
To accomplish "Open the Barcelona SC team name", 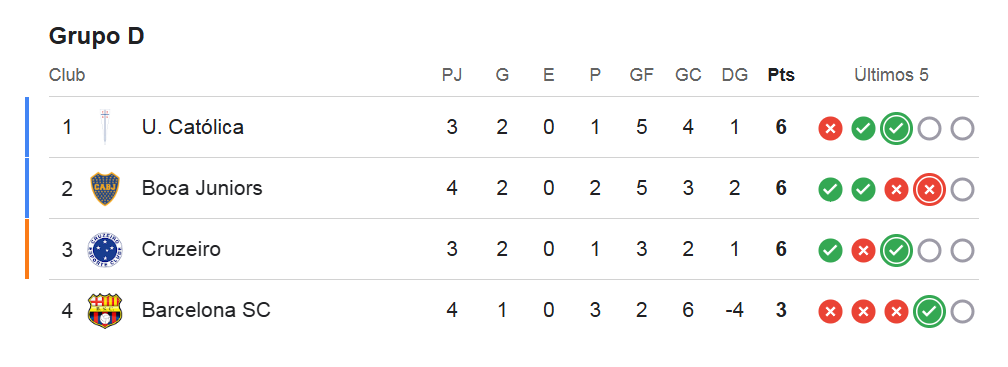I will click(x=206, y=310).
